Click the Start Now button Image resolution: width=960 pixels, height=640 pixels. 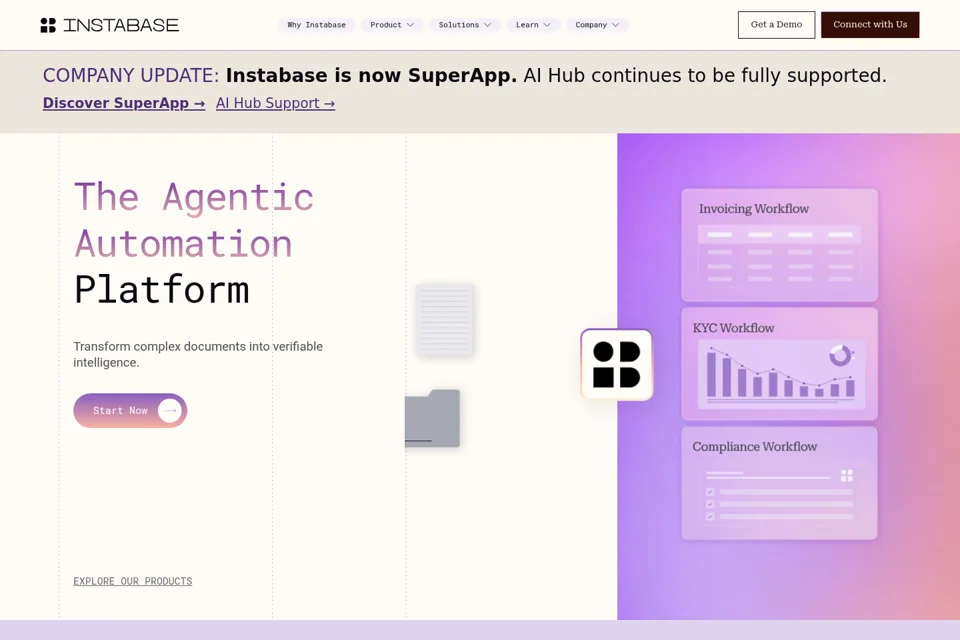[130, 410]
